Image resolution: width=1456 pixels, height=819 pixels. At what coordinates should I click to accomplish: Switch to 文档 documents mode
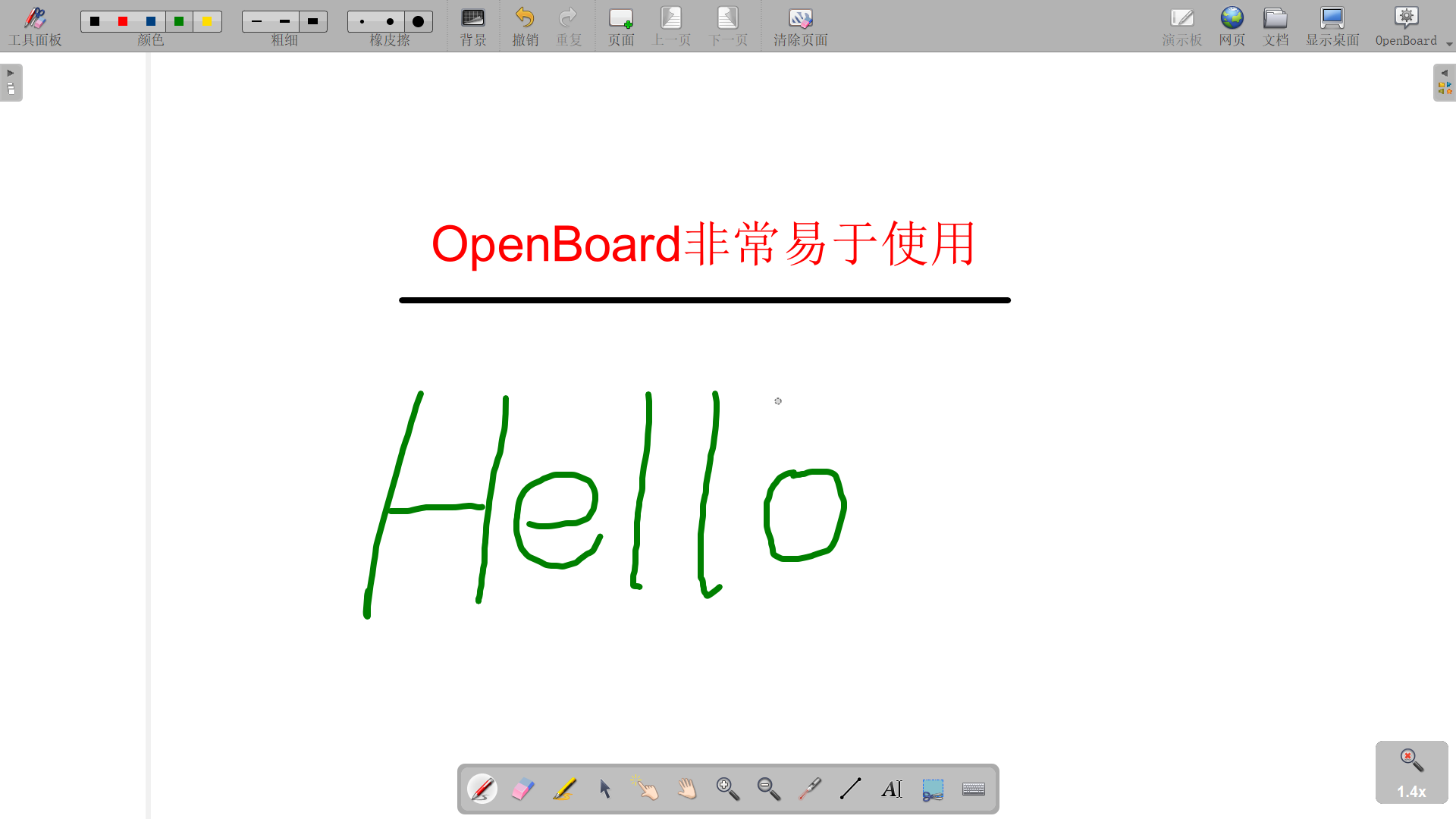click(1276, 27)
